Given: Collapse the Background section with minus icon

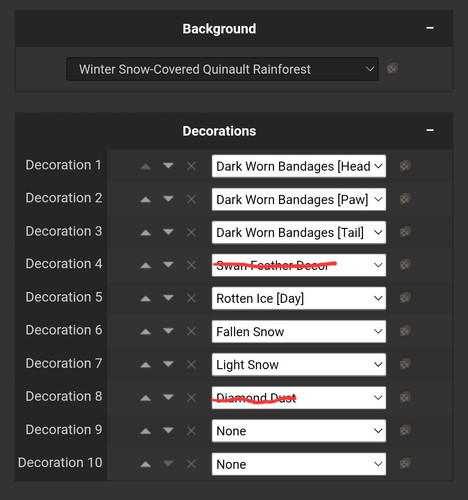Looking at the screenshot, I should click(430, 28).
